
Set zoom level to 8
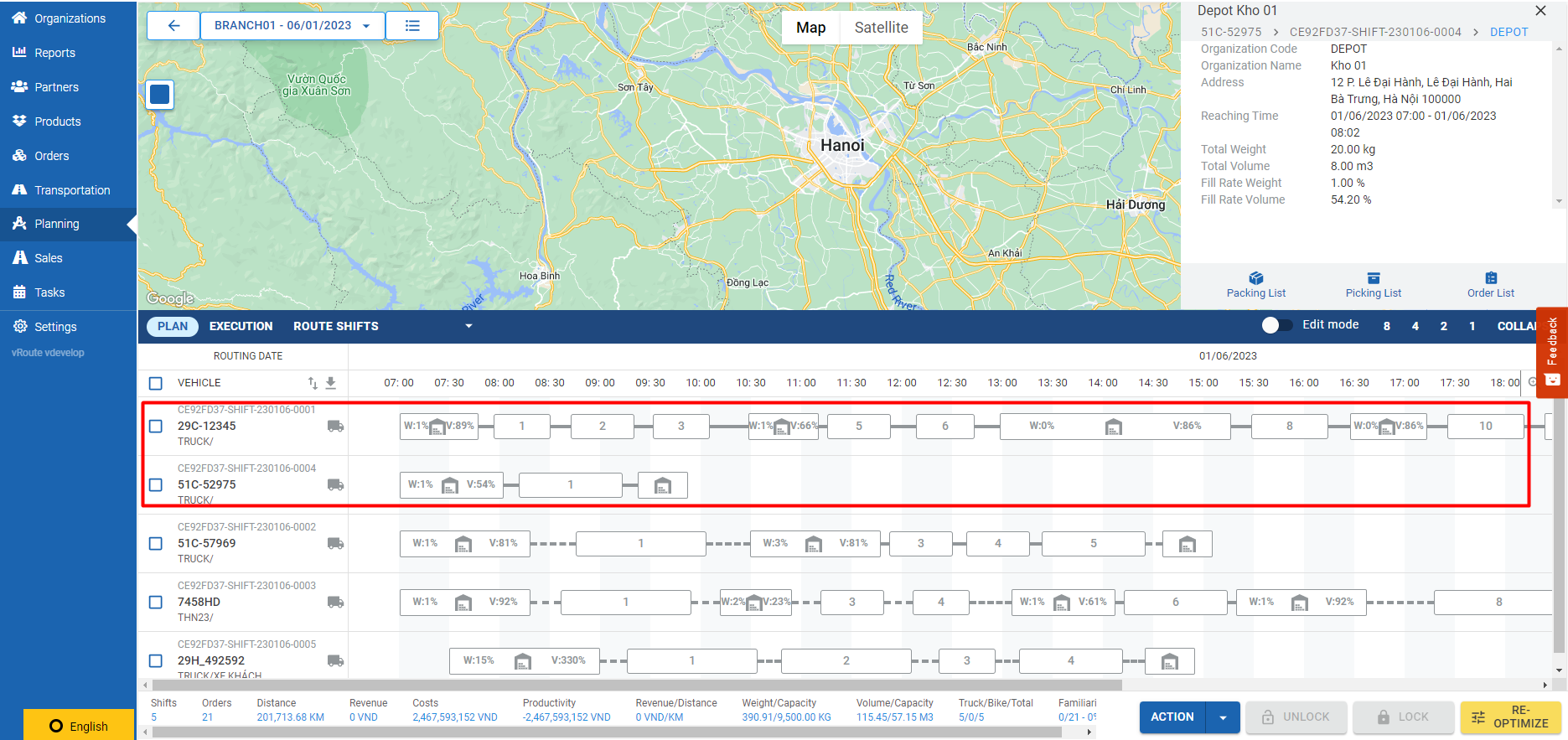click(1387, 326)
